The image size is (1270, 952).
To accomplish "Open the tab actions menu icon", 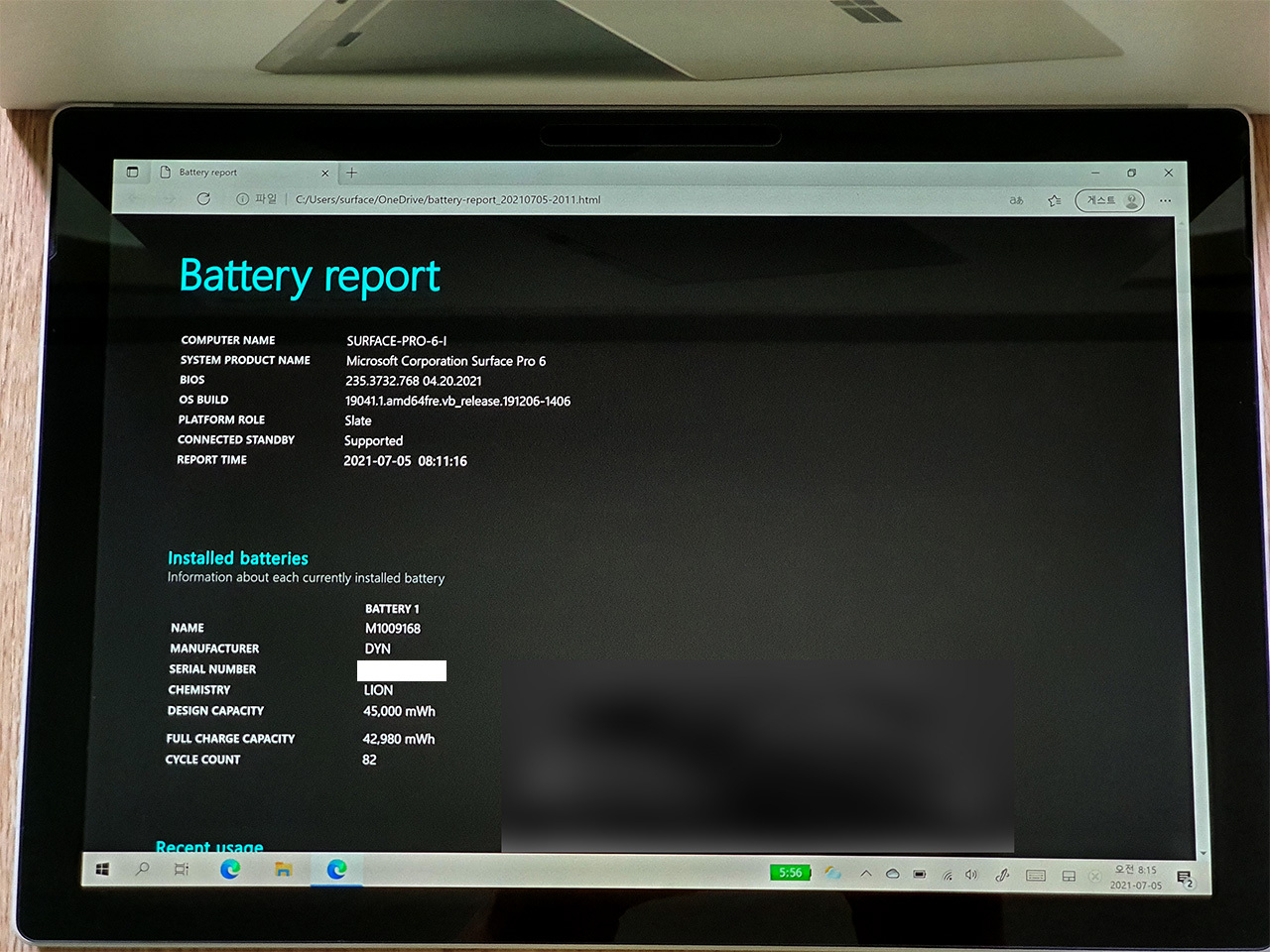I will pyautogui.click(x=132, y=172).
